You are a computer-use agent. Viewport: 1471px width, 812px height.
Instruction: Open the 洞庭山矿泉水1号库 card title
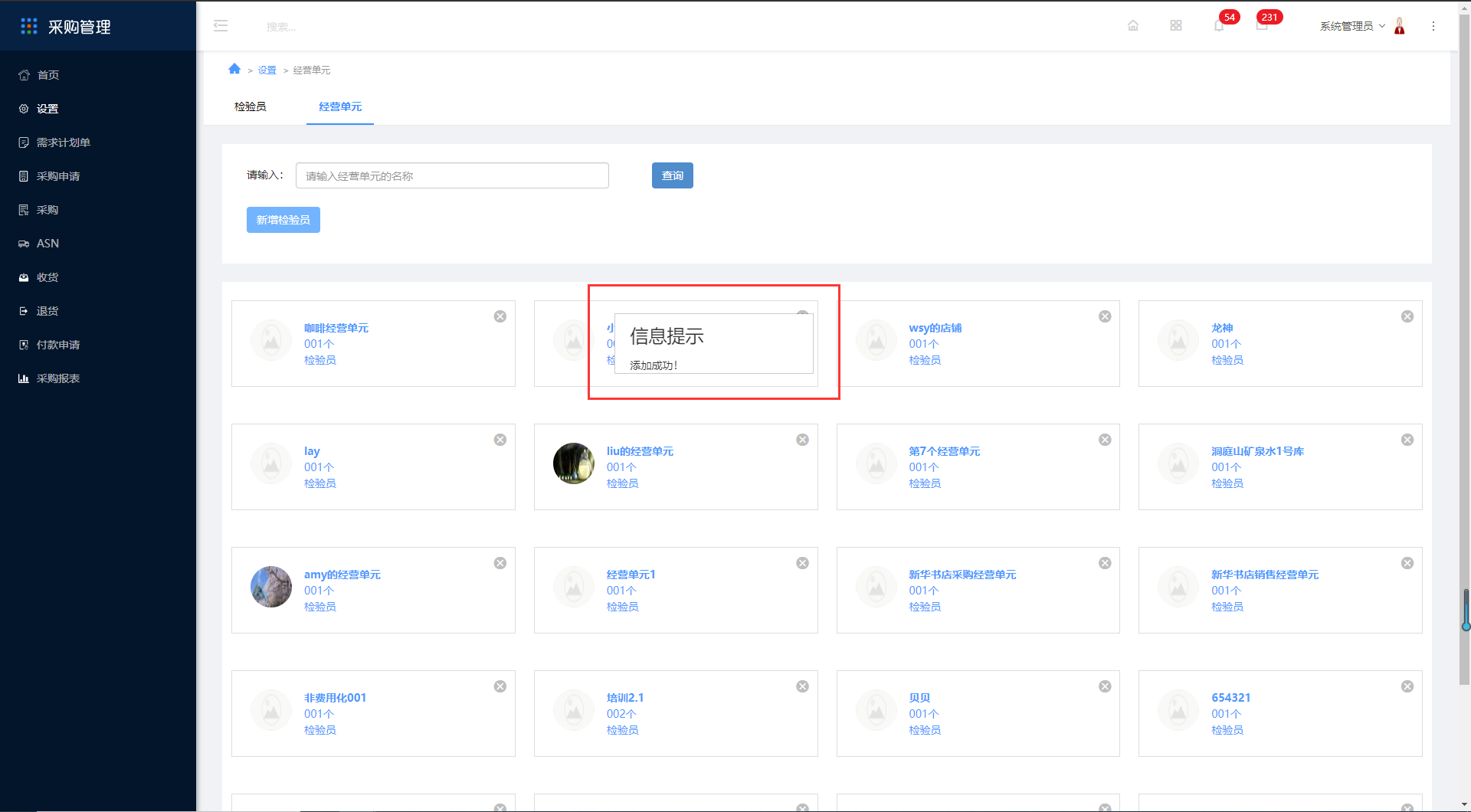tap(1257, 451)
